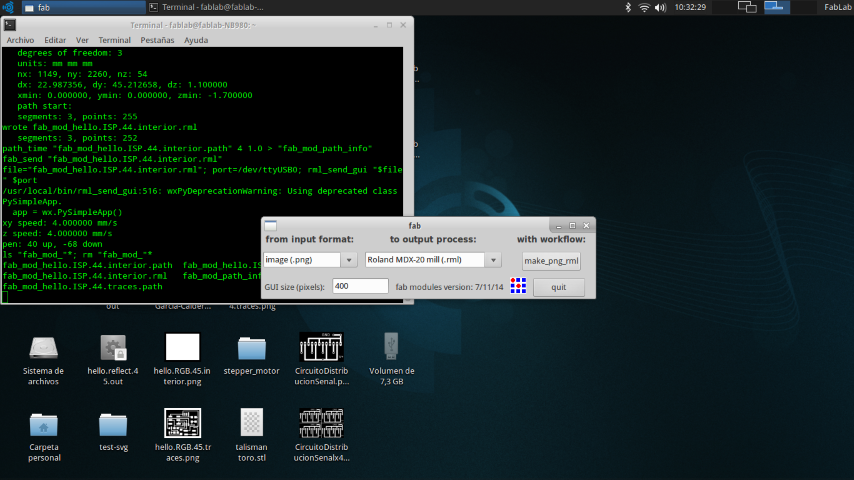Open the Xfce applications menu icon
The image size is (854, 480).
click(x=8, y=7)
